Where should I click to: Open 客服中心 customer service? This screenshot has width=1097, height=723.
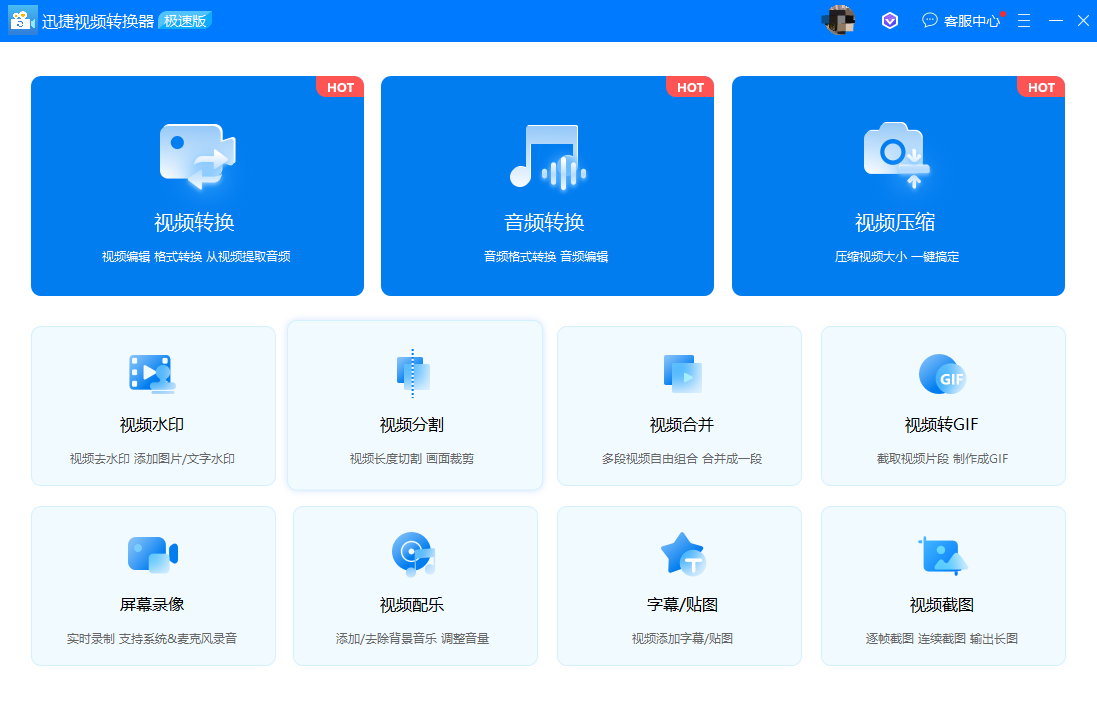[x=961, y=21]
